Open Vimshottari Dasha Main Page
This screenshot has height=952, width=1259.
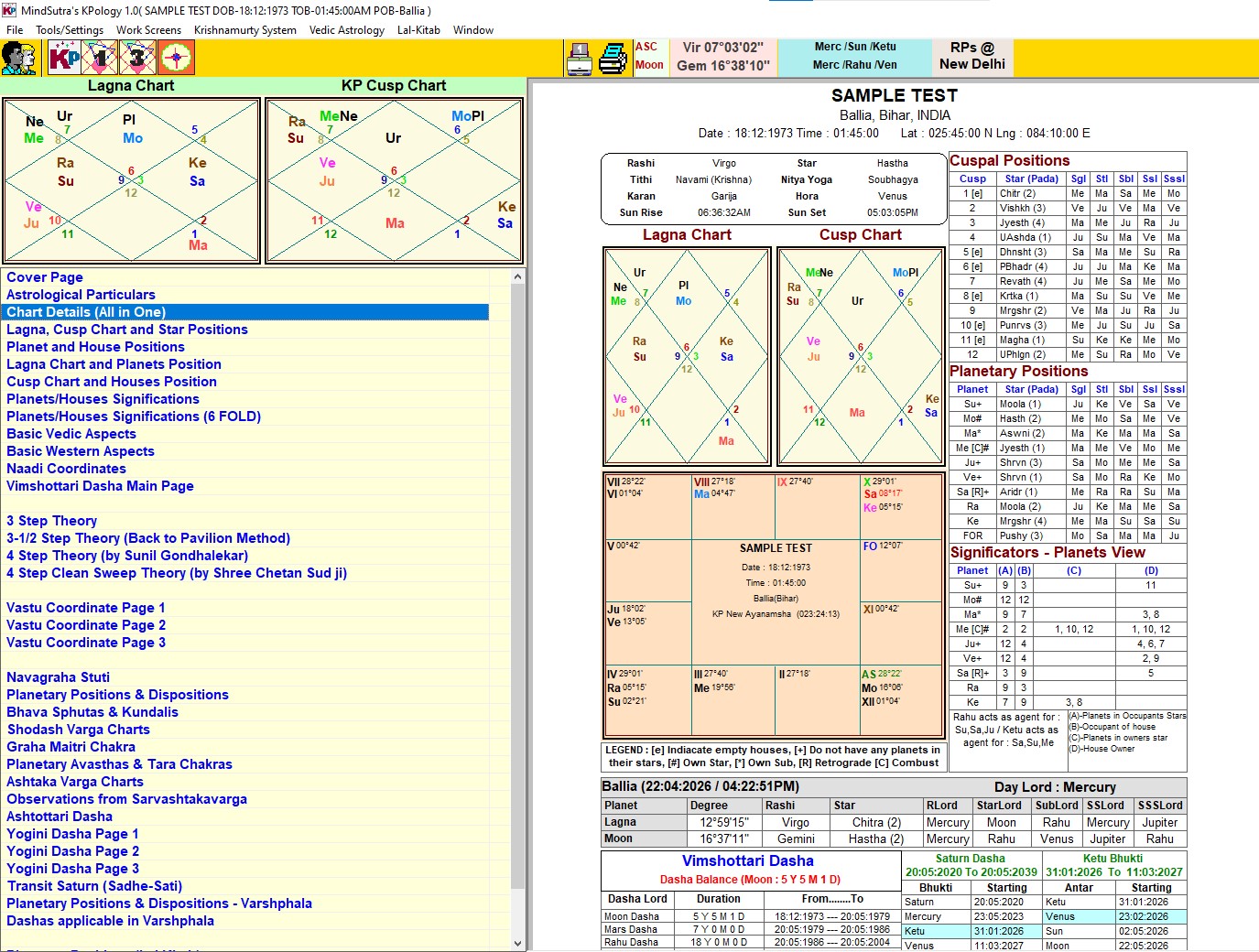pyautogui.click(x=100, y=486)
